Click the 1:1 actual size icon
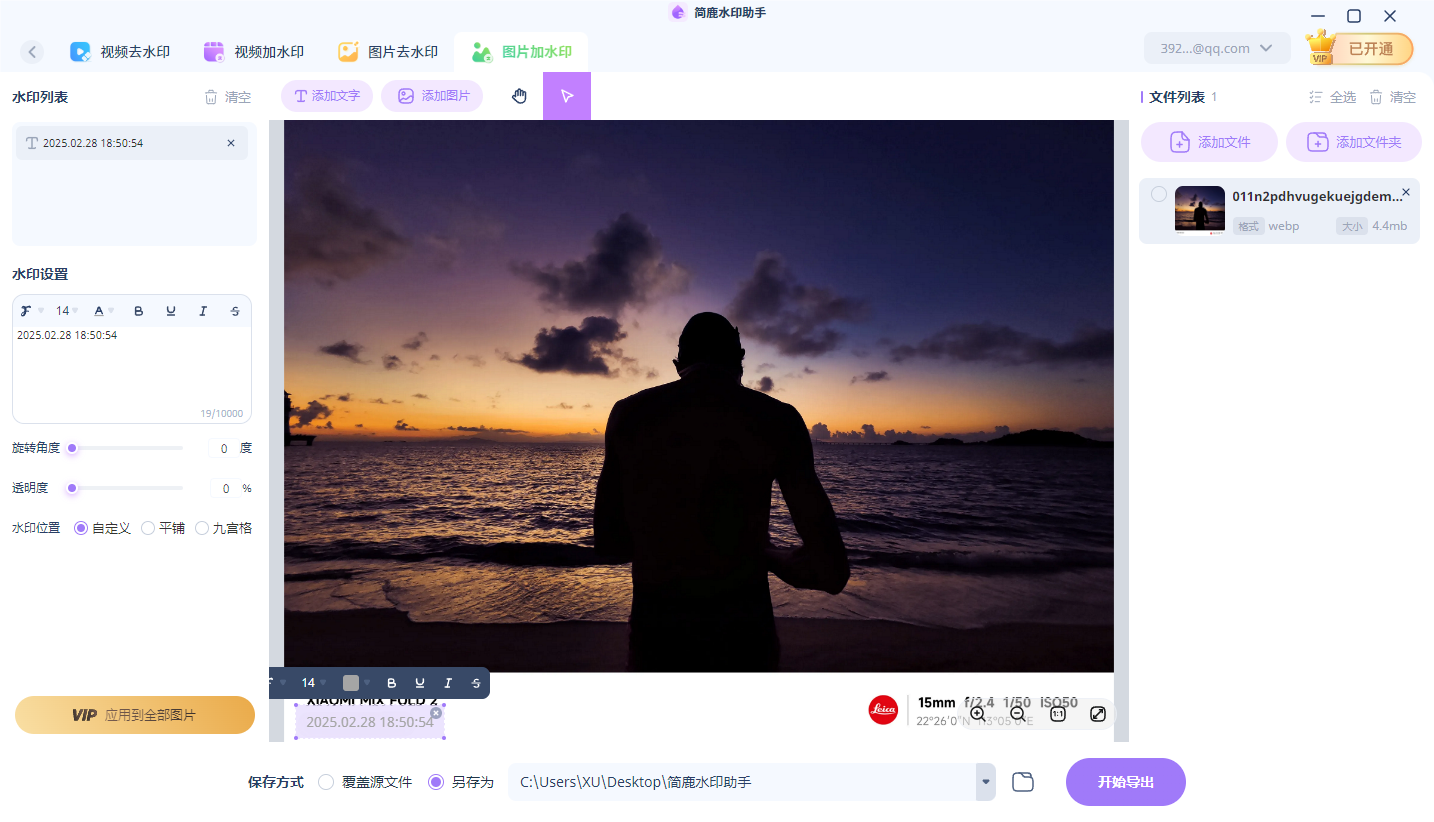The width and height of the screenshot is (1434, 822). pos(1058,714)
